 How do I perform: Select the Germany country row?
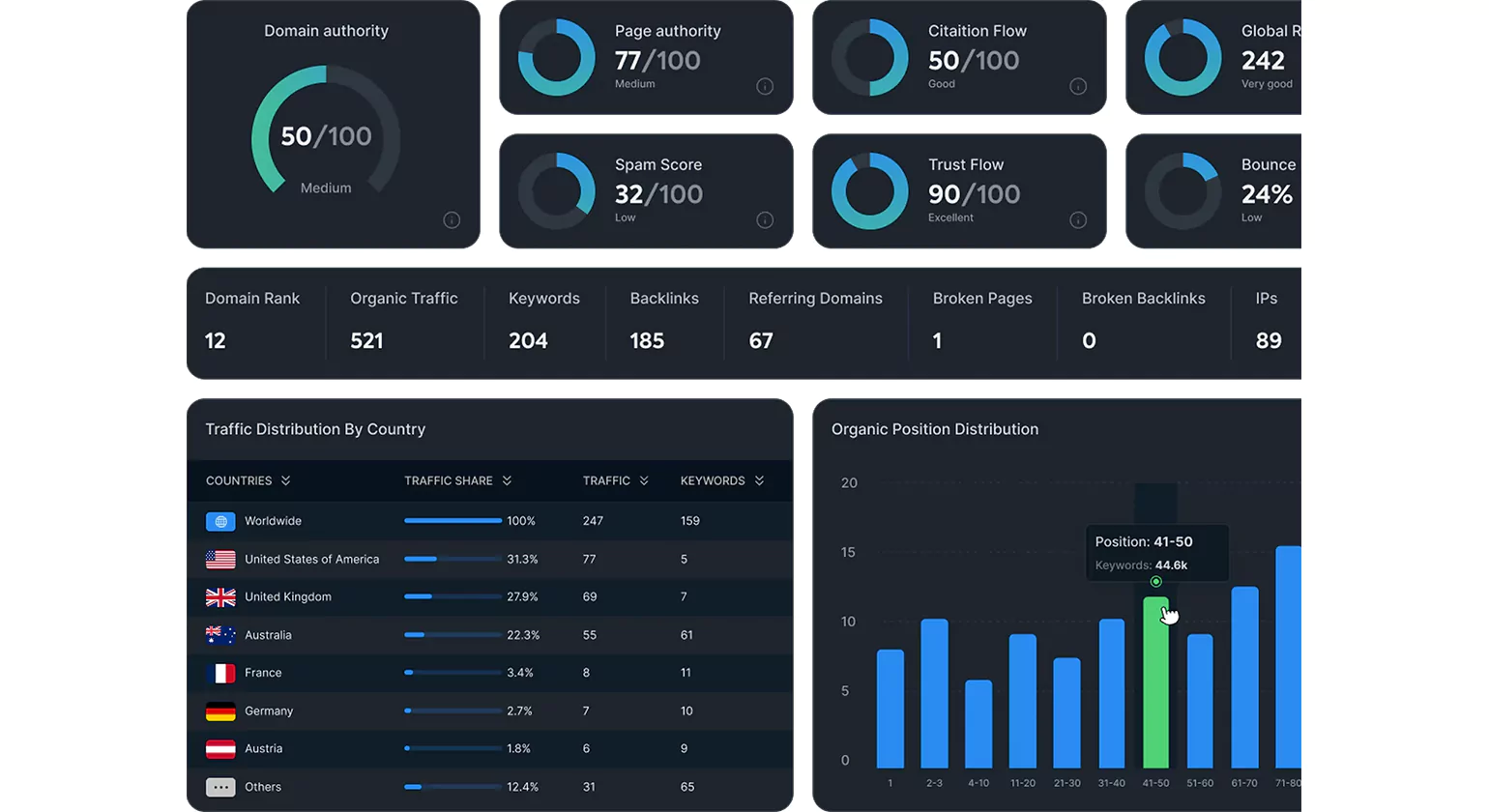coord(489,711)
